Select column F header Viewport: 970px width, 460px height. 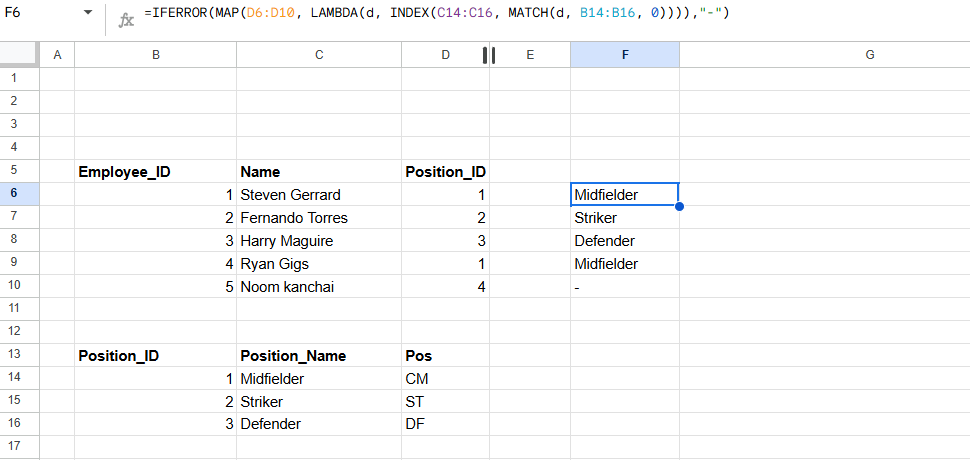[625, 55]
